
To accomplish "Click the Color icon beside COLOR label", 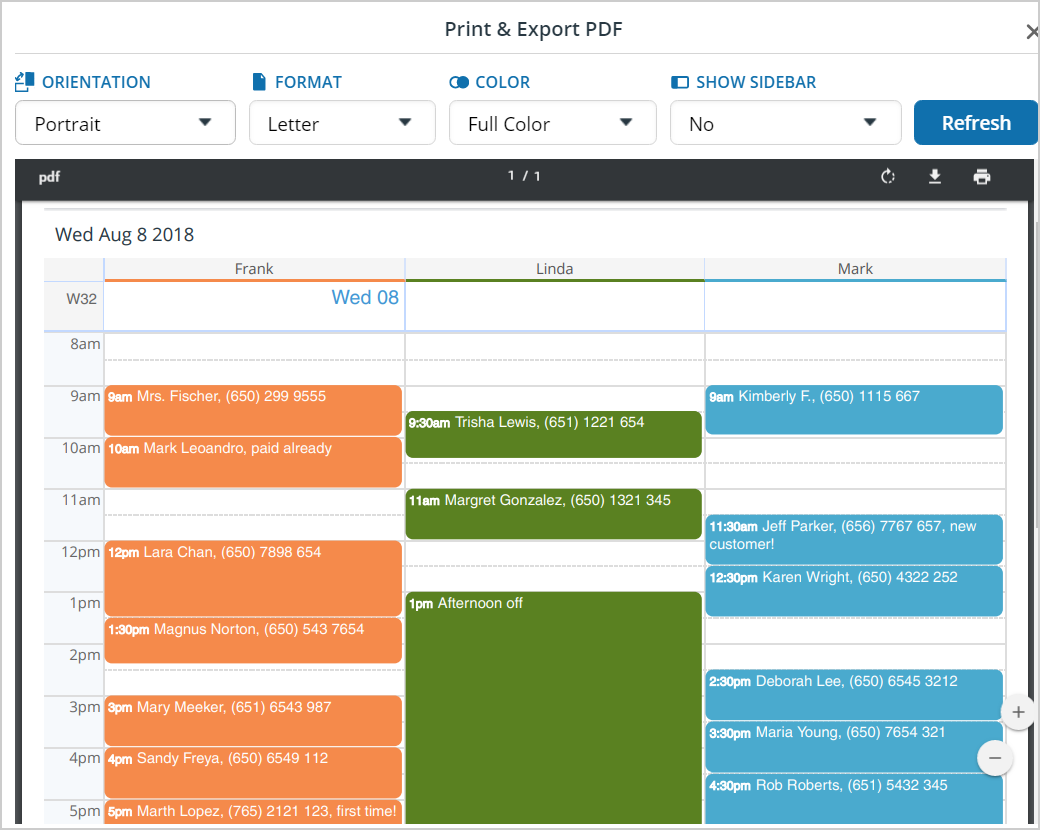I will coord(459,82).
